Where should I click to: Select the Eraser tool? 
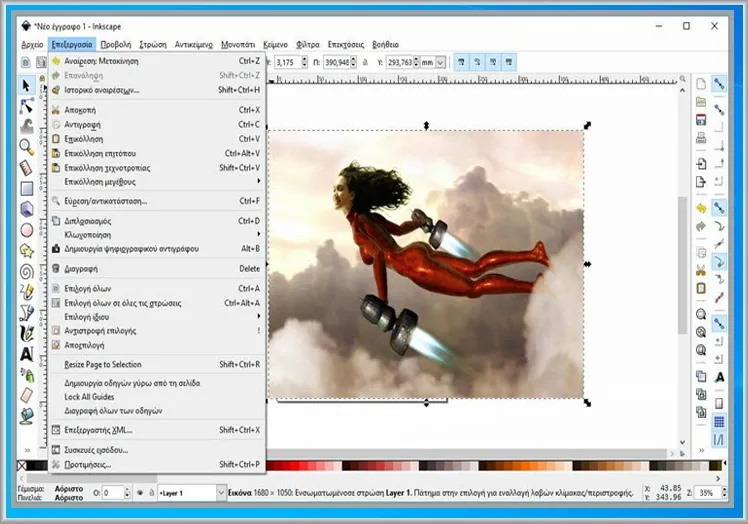click(x=27, y=395)
